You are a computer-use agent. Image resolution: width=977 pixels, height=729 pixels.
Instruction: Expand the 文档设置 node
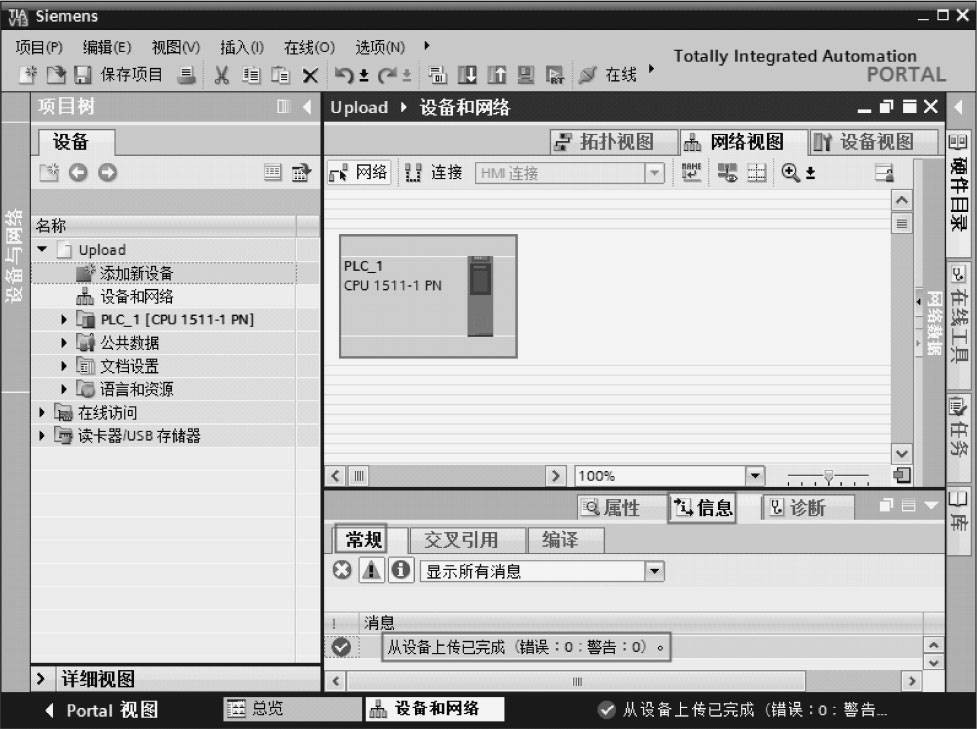64,366
